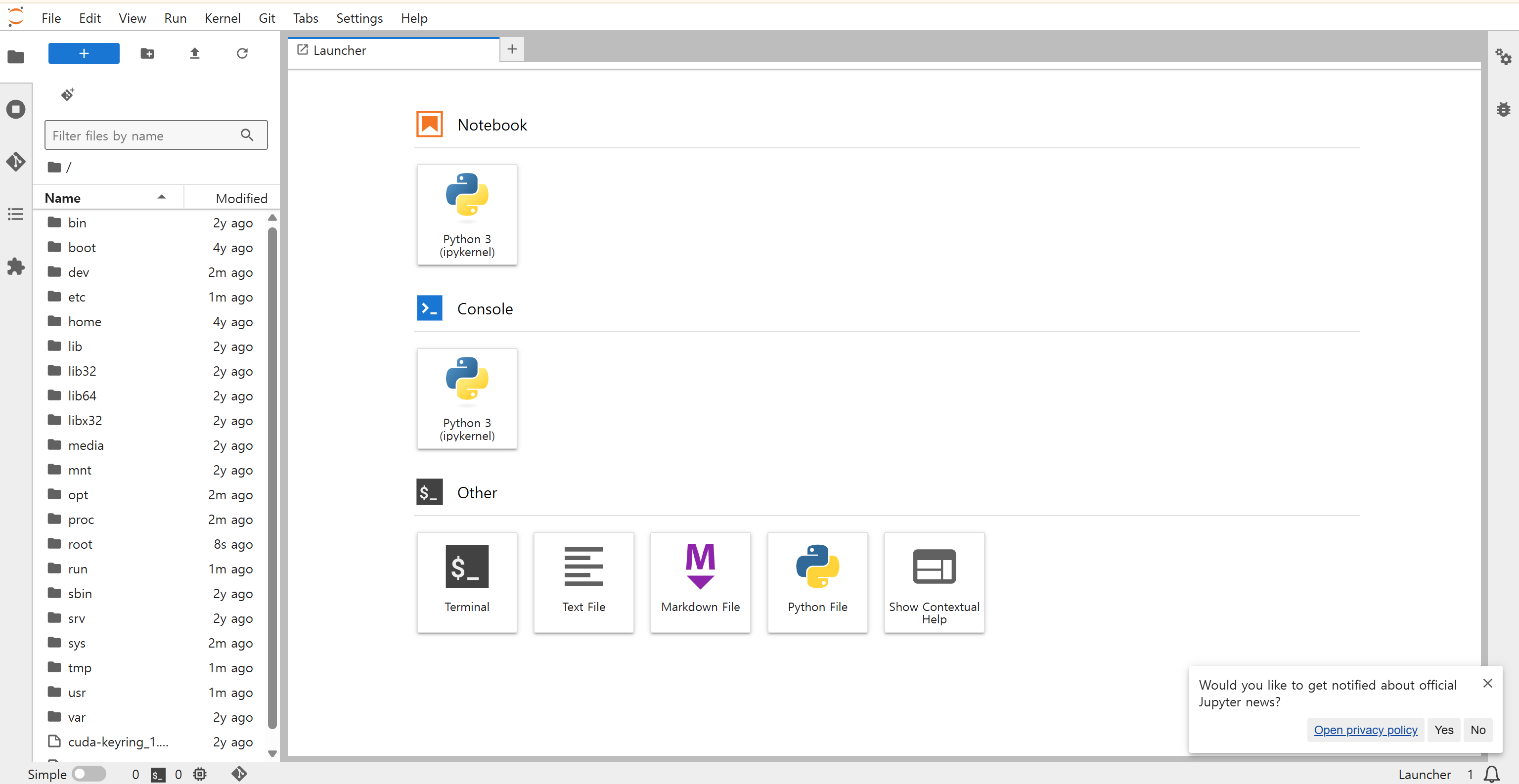Click the kernel count icon in status bar

tap(200, 774)
